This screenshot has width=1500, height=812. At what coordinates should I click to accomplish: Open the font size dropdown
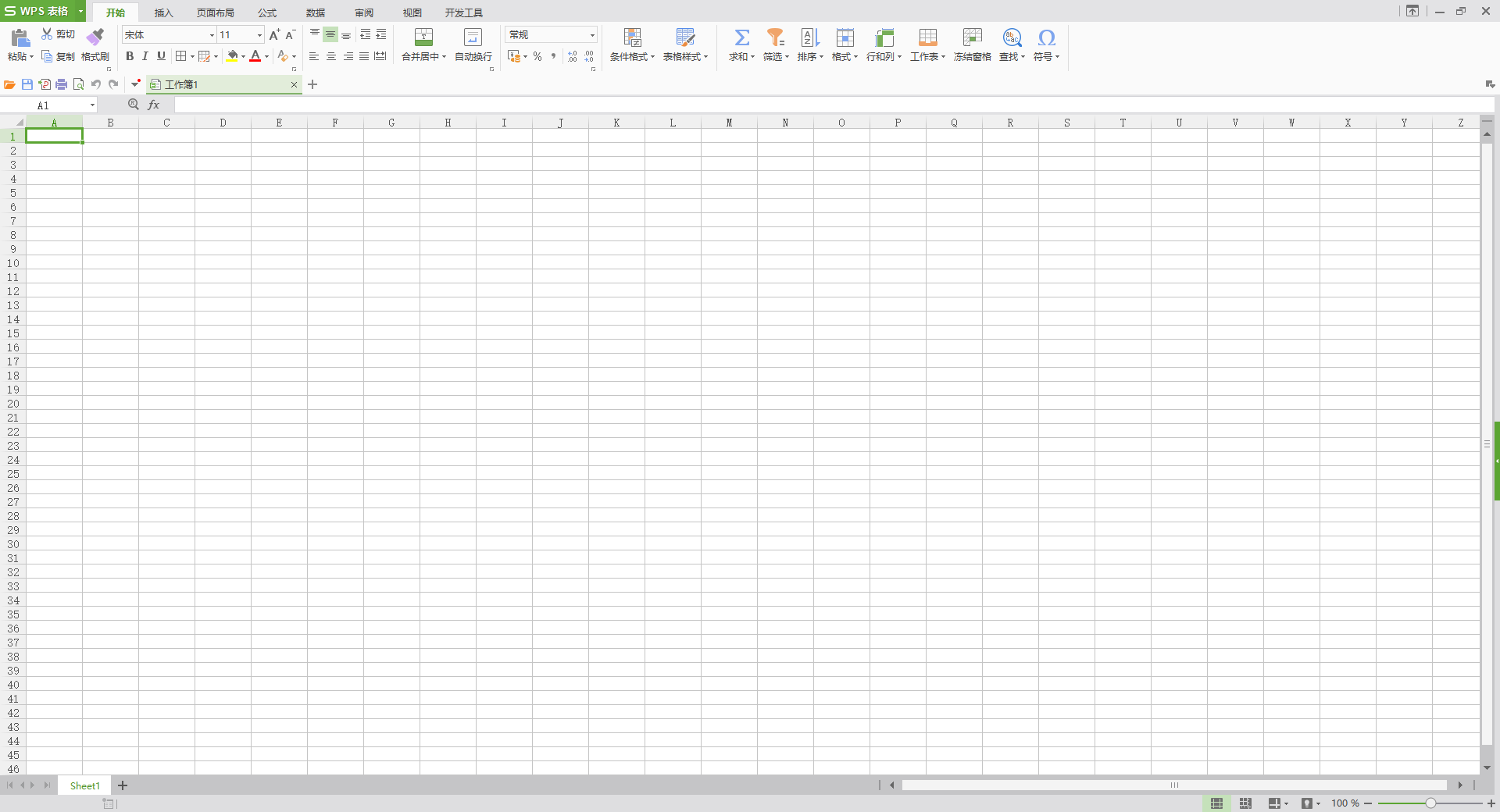tap(260, 35)
